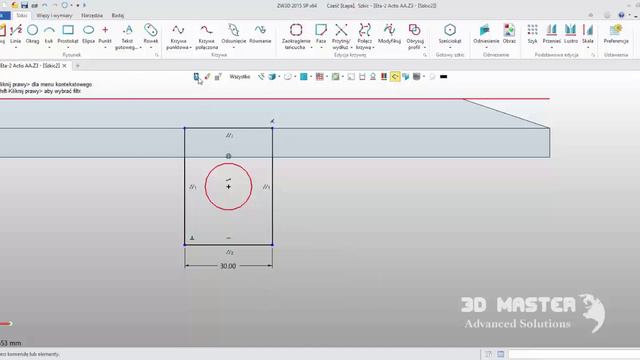Viewport: 640px width, 360px height.
Task: Select the Elipsa (ellipse) tool
Action: coord(88,33)
